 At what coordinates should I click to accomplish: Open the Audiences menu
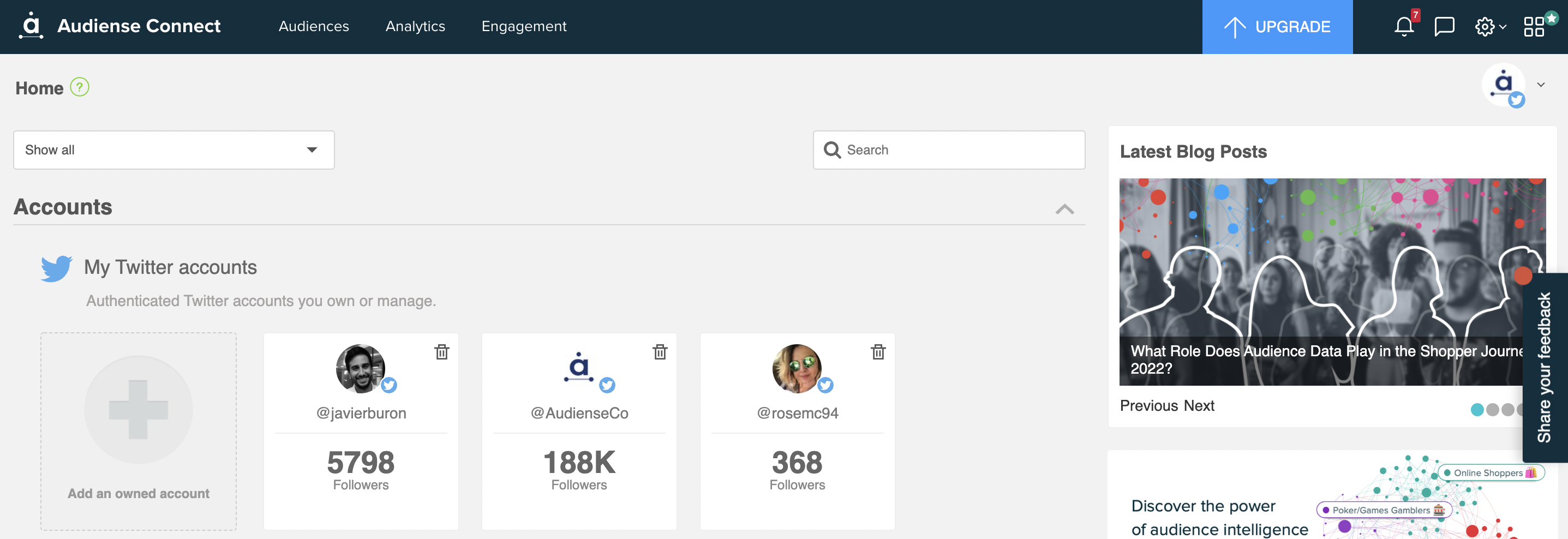coord(314,26)
